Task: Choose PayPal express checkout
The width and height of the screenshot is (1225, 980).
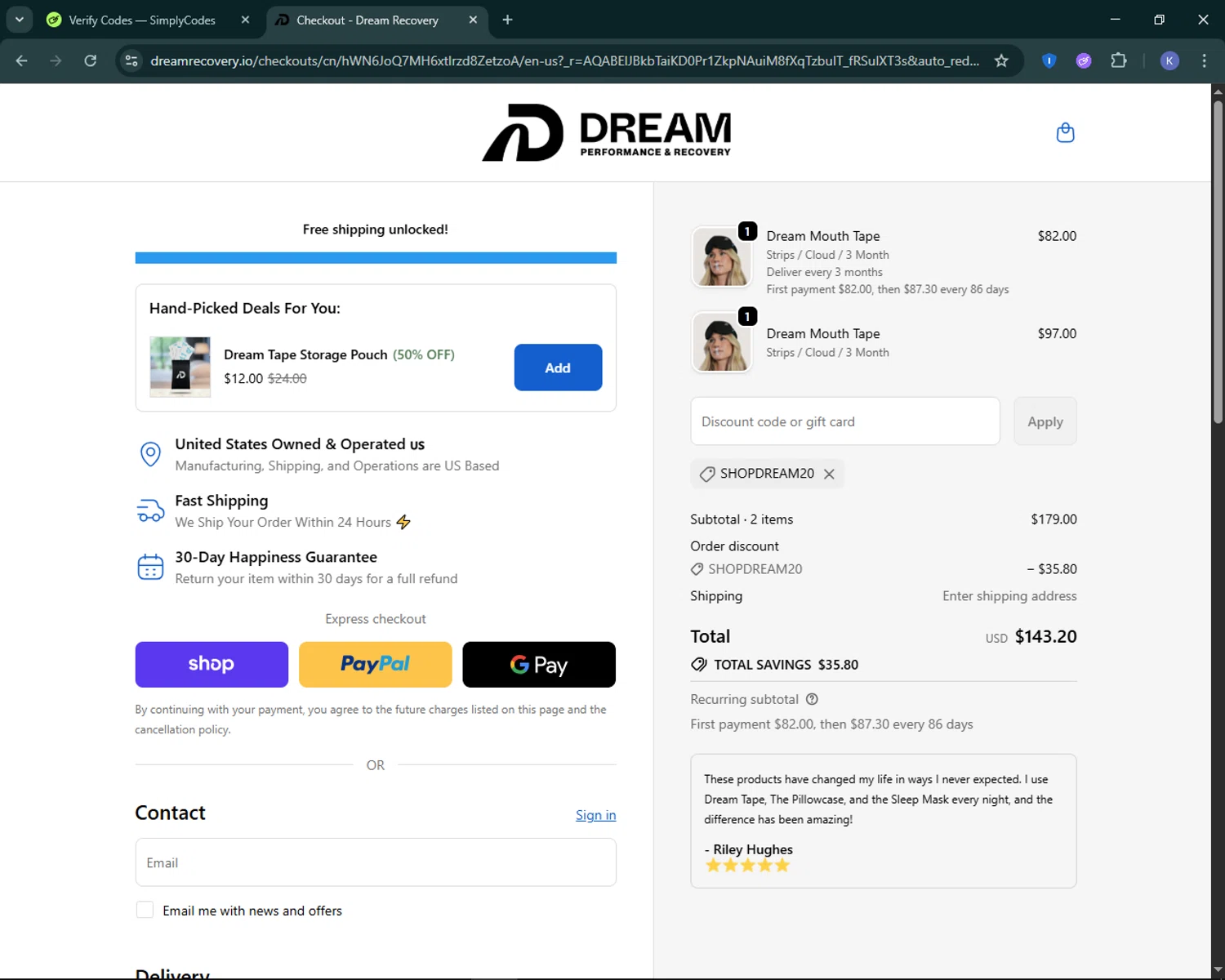Action: click(375, 664)
